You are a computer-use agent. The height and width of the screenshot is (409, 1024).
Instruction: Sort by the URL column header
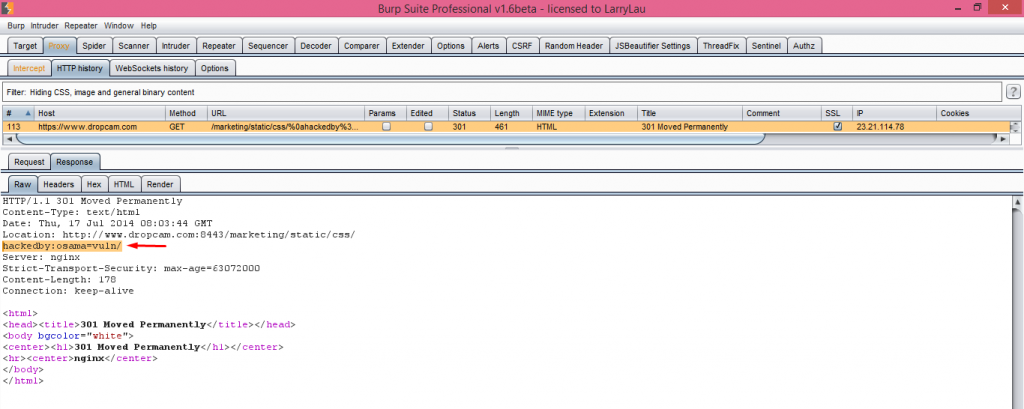click(286, 114)
